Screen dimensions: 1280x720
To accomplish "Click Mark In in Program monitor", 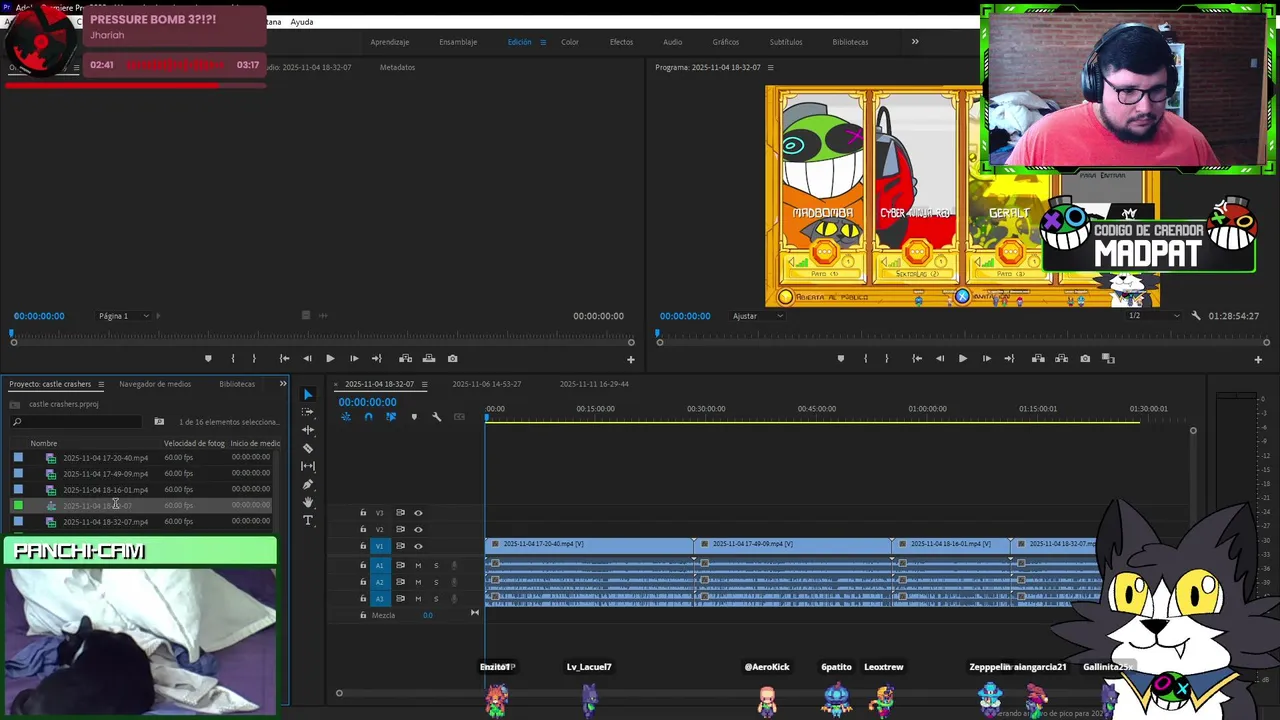I will coord(865,358).
